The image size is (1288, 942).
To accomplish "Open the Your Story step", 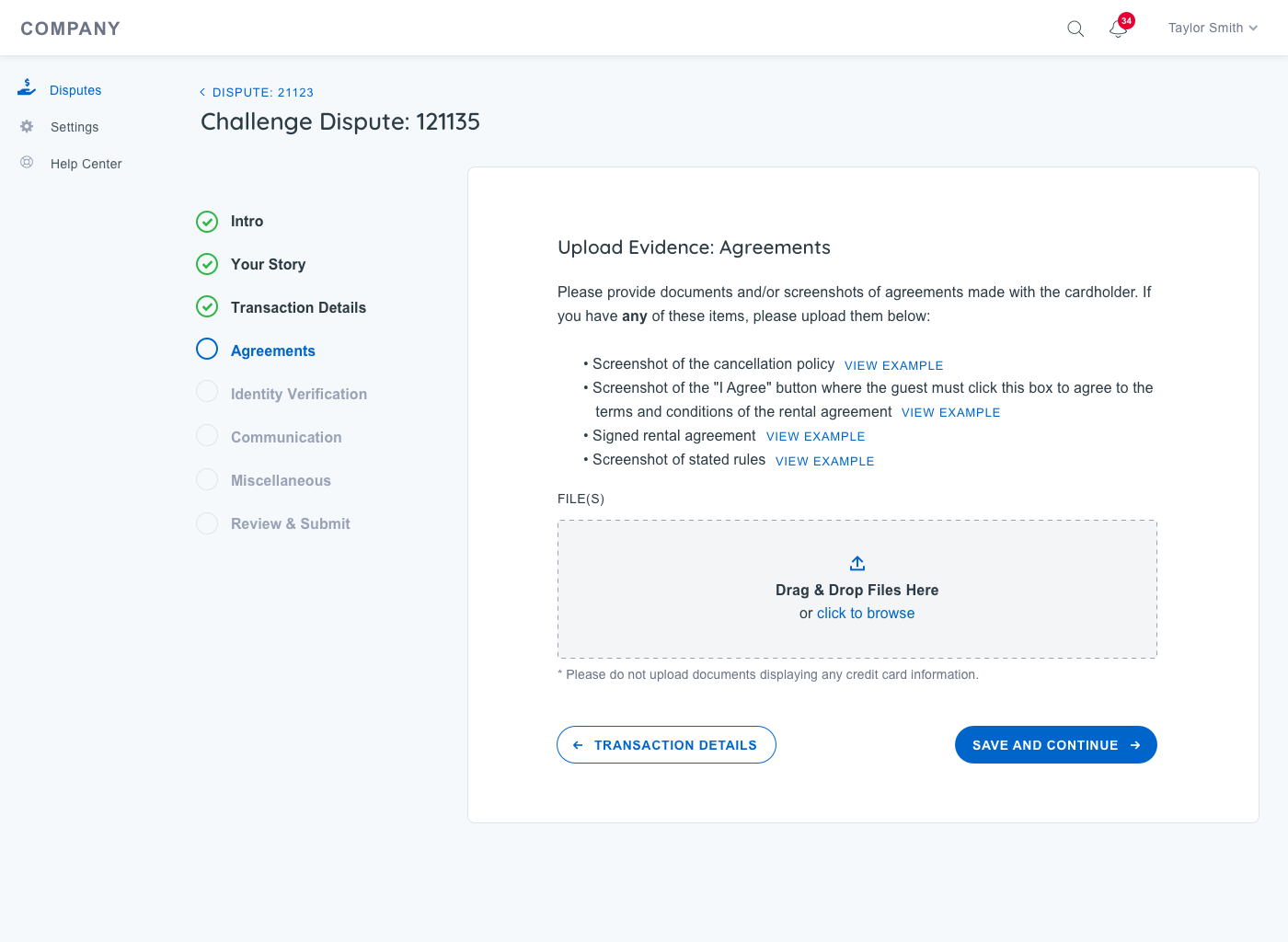I will coord(268,265).
